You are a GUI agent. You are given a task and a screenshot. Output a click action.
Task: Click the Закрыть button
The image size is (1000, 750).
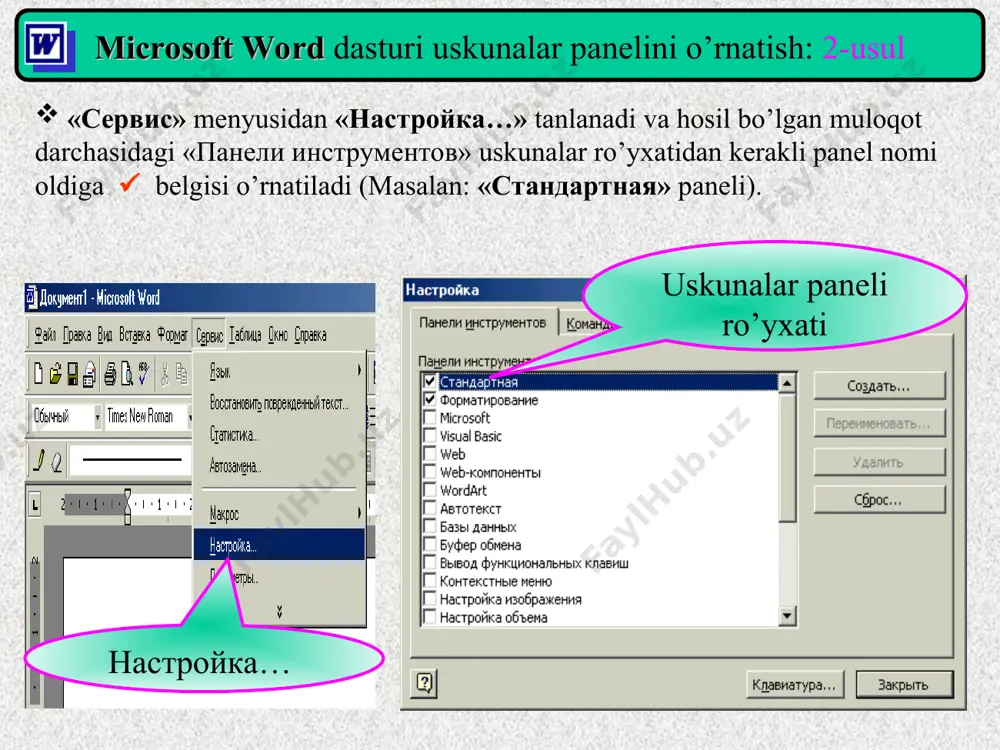[904, 684]
